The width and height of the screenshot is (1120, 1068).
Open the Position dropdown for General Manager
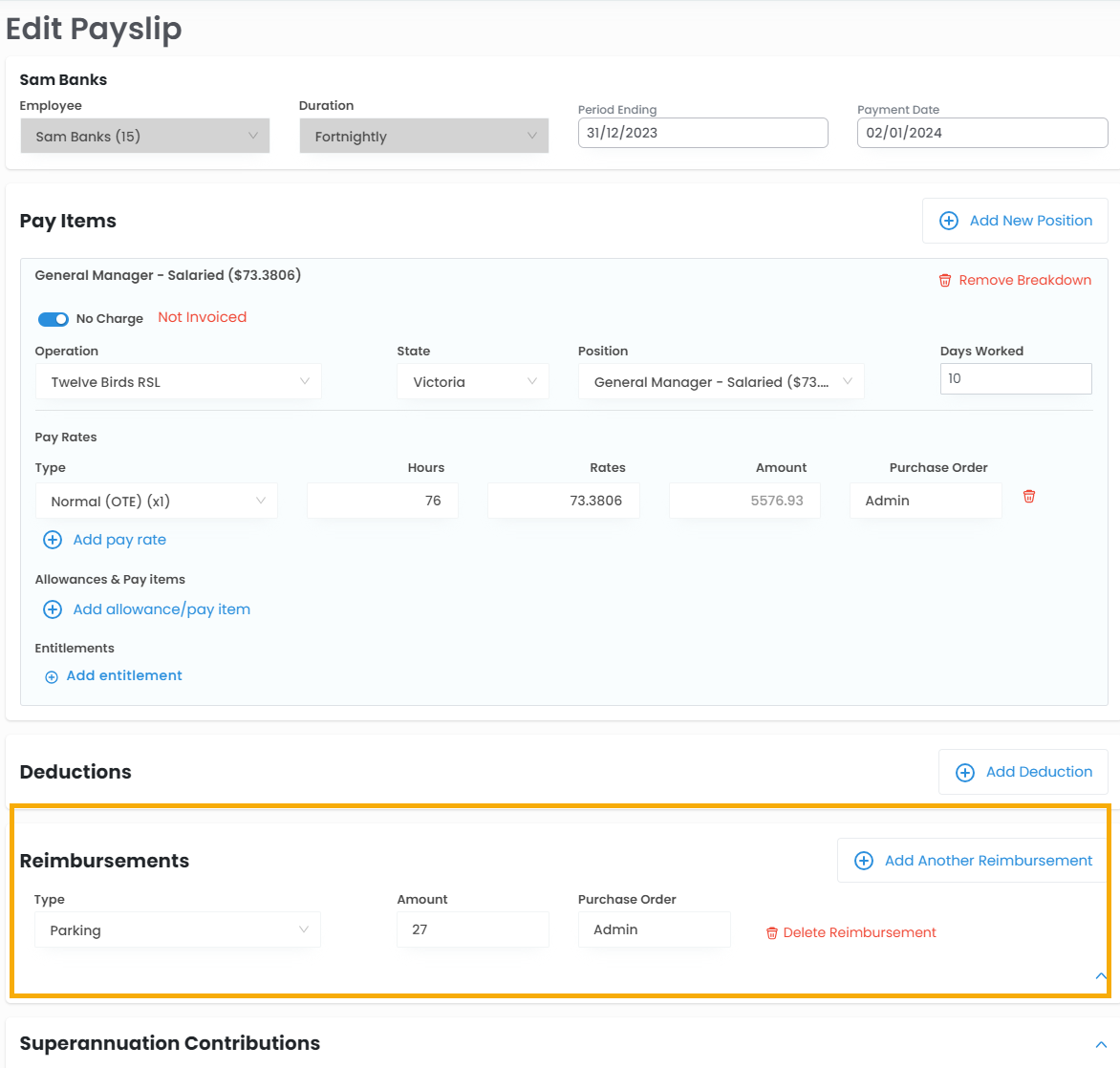tap(722, 382)
